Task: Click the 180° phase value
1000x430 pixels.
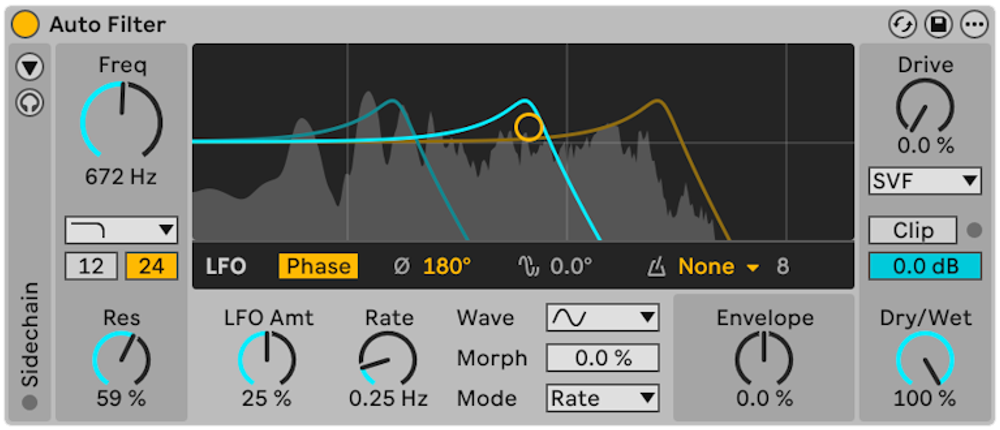Action: click(447, 267)
